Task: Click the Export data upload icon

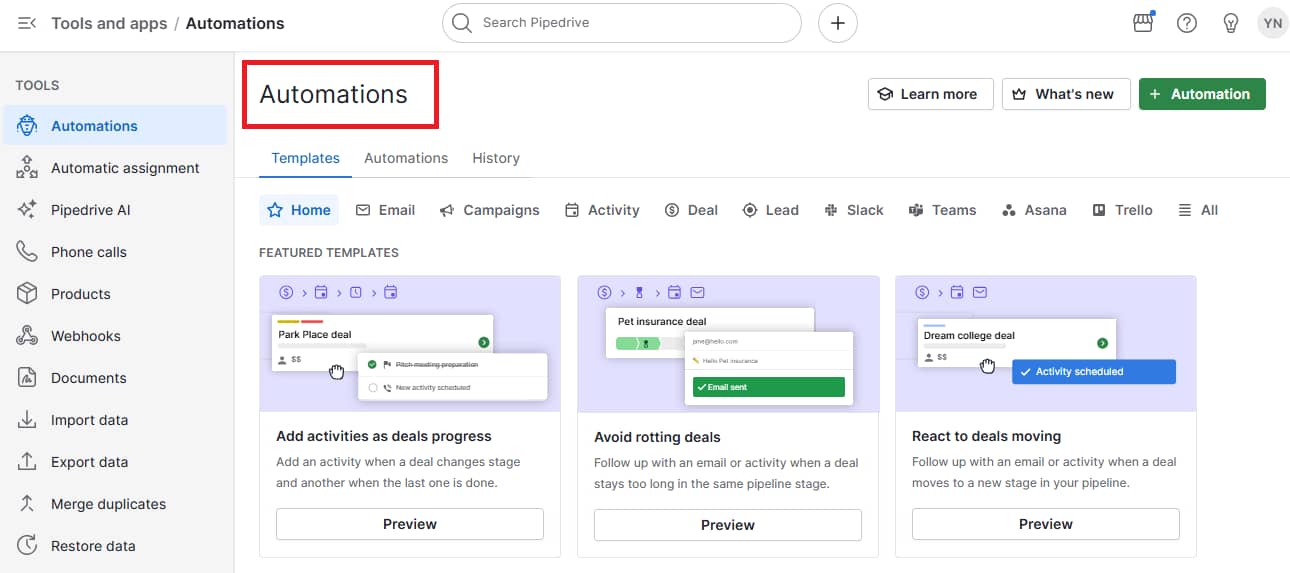Action: [x=27, y=462]
